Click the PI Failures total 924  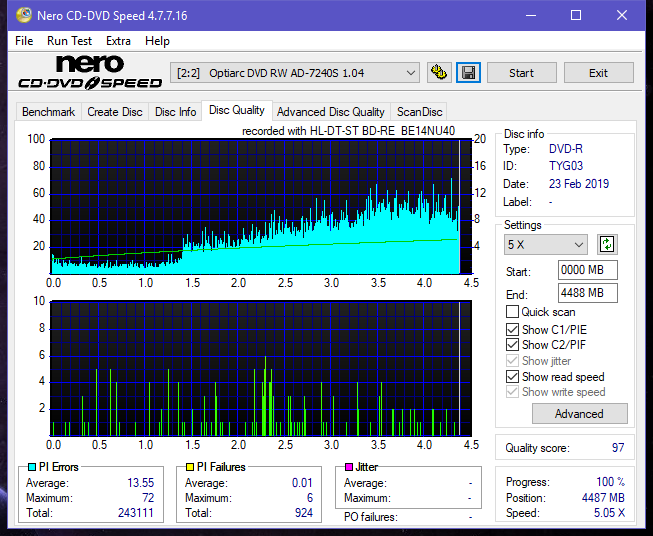pyautogui.click(x=304, y=513)
